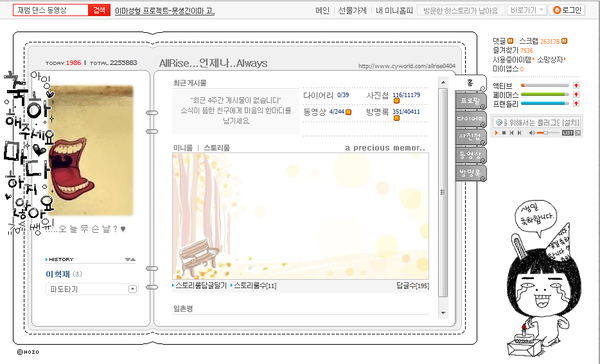Screen dimensions: 600x364
Task: Click the name link 이혁재
Action: (x=58, y=274)
